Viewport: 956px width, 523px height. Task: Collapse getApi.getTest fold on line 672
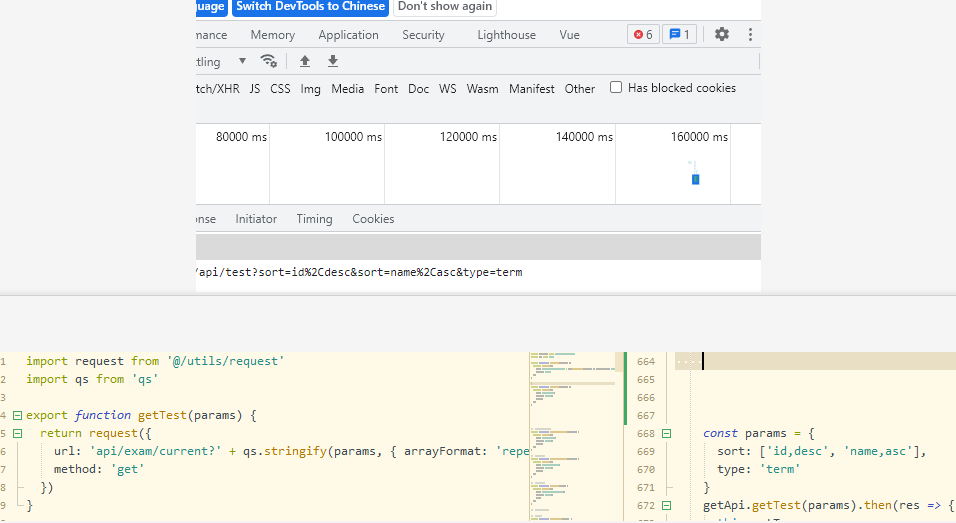666,505
